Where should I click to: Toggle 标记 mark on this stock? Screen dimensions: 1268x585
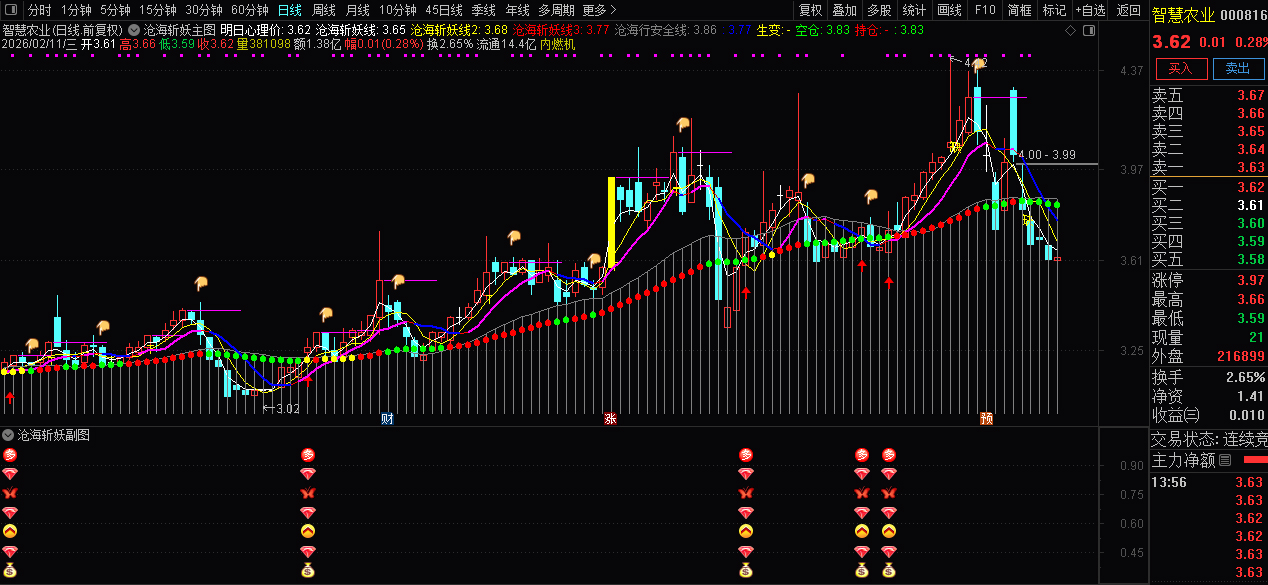coord(1054,10)
